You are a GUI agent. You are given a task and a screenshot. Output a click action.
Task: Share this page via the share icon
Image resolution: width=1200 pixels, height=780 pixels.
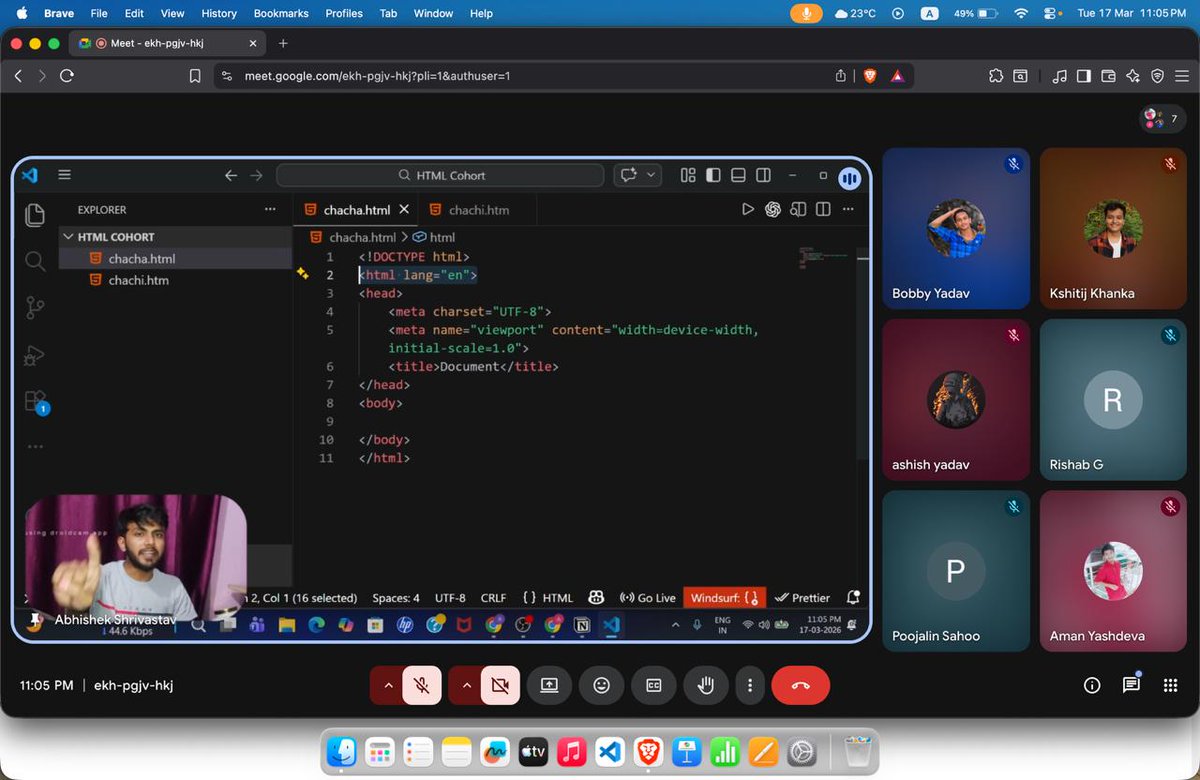[x=841, y=76]
